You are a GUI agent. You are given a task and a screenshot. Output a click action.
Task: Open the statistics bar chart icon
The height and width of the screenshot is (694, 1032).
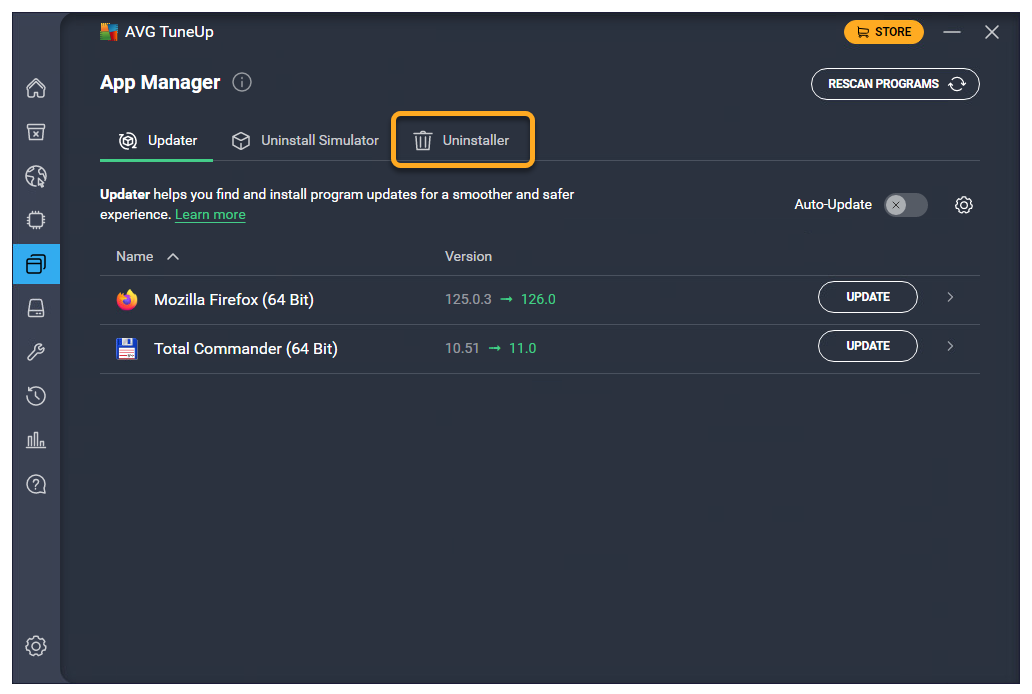tap(36, 440)
